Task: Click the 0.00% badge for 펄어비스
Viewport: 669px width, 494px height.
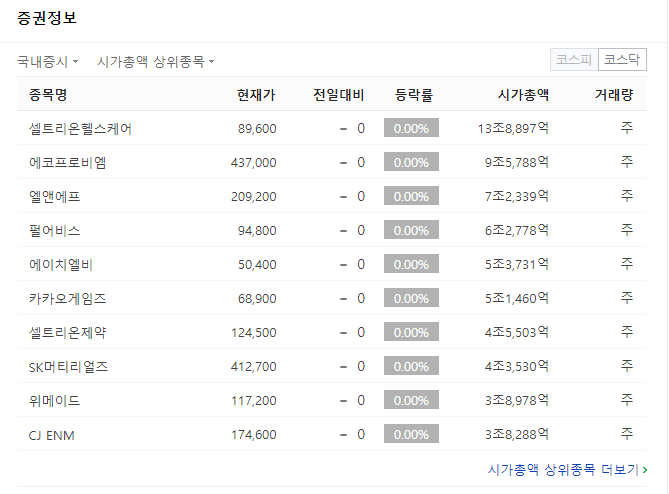Action: (411, 230)
